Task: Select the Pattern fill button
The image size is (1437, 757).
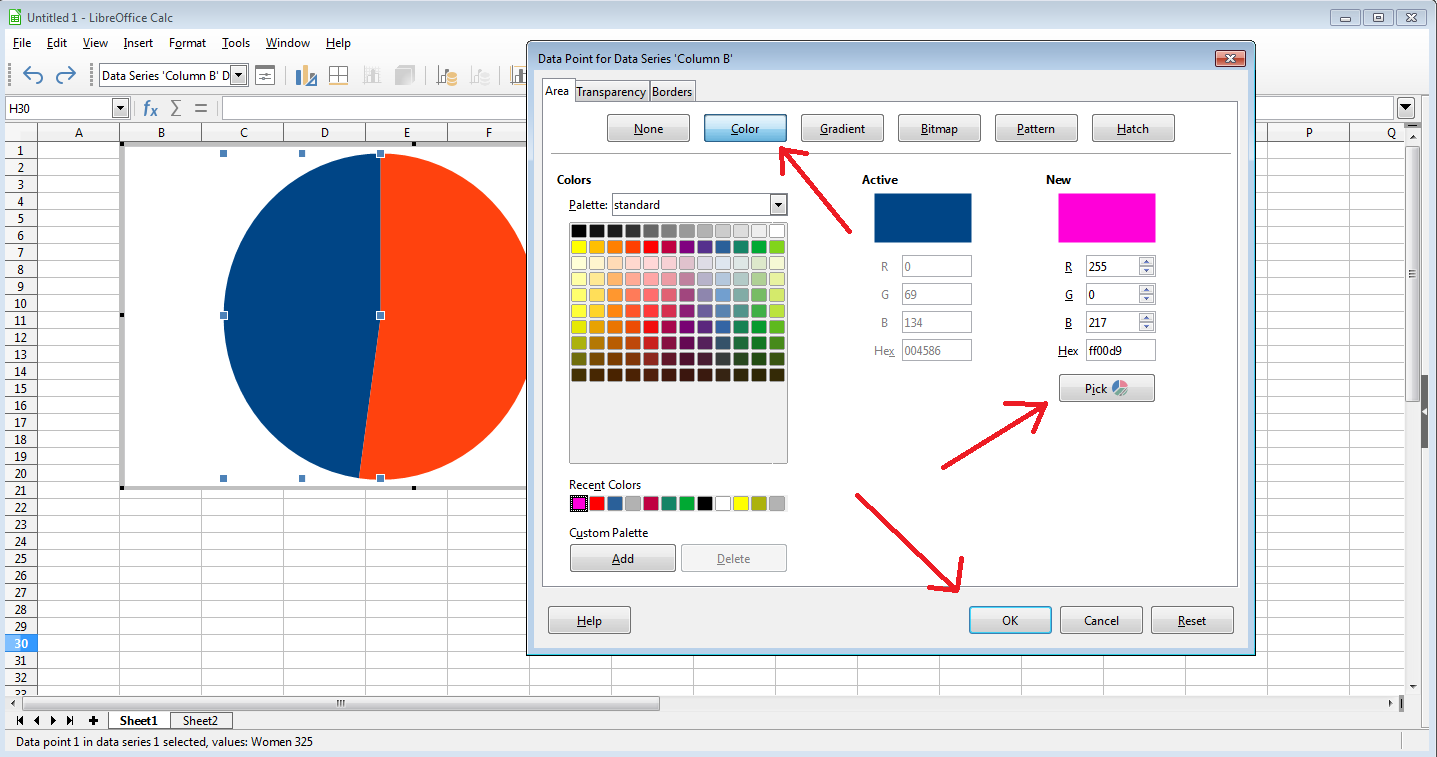Action: pos(1036,128)
